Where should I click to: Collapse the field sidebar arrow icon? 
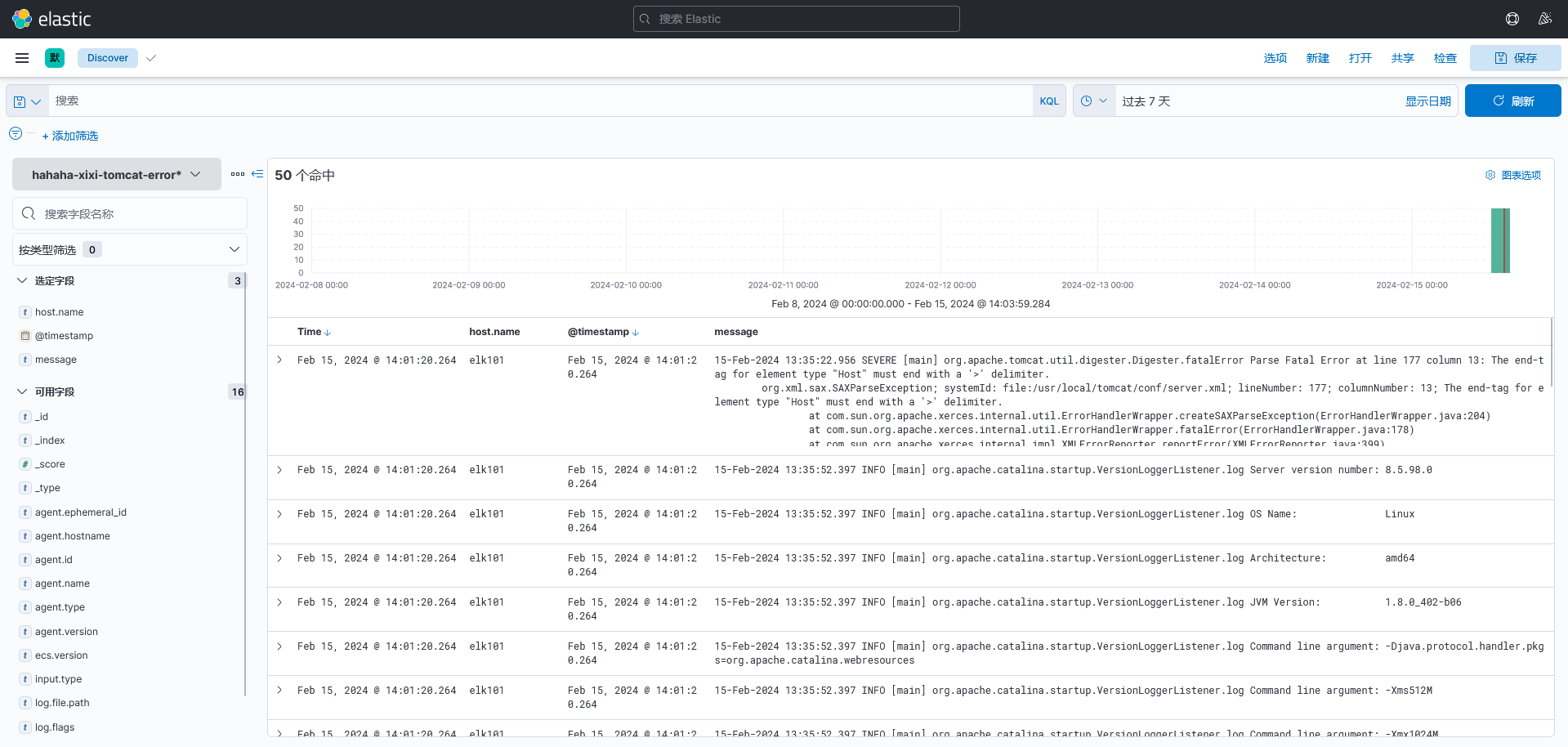click(257, 174)
